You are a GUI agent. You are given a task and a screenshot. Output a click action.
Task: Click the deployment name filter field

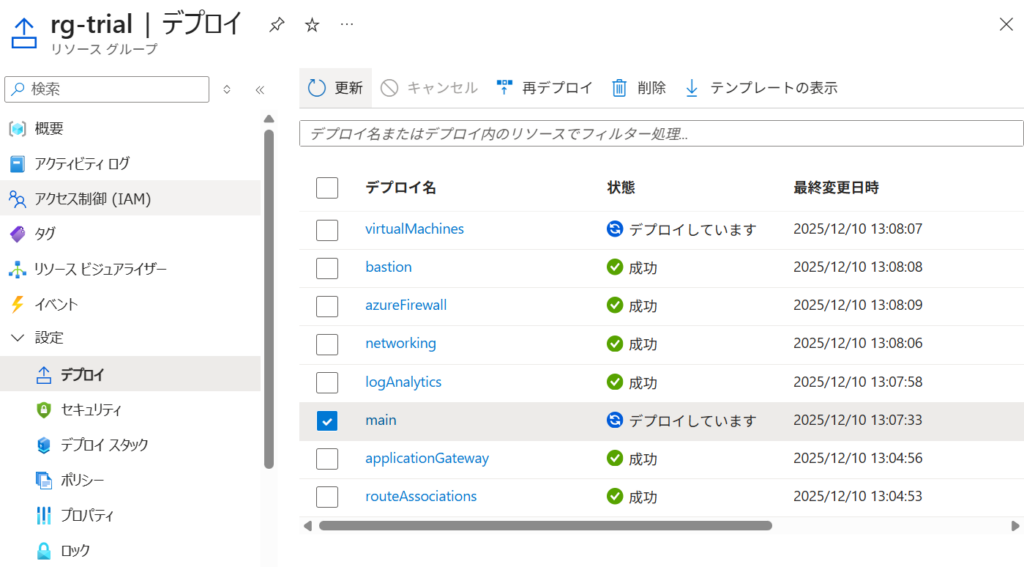point(660,133)
